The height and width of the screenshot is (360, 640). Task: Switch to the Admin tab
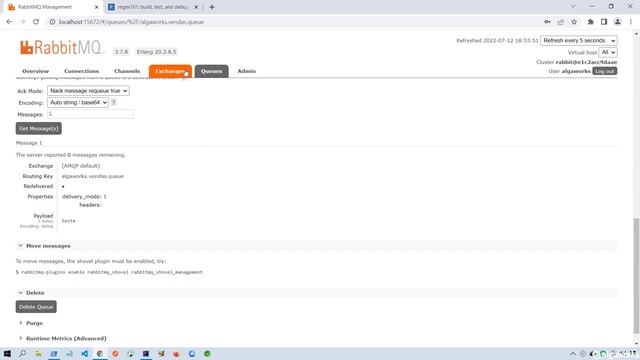point(247,71)
